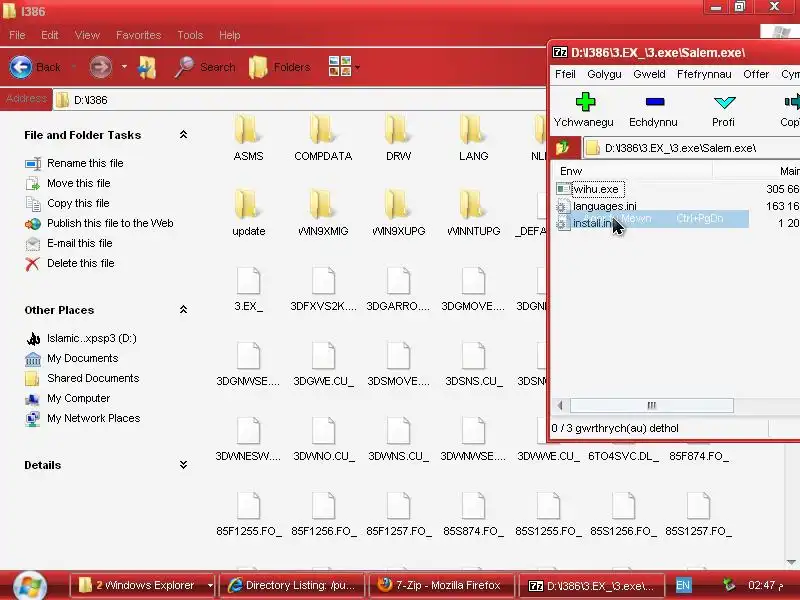This screenshot has height=600, width=800.
Task: Open the update folder
Action: [x=248, y=214]
